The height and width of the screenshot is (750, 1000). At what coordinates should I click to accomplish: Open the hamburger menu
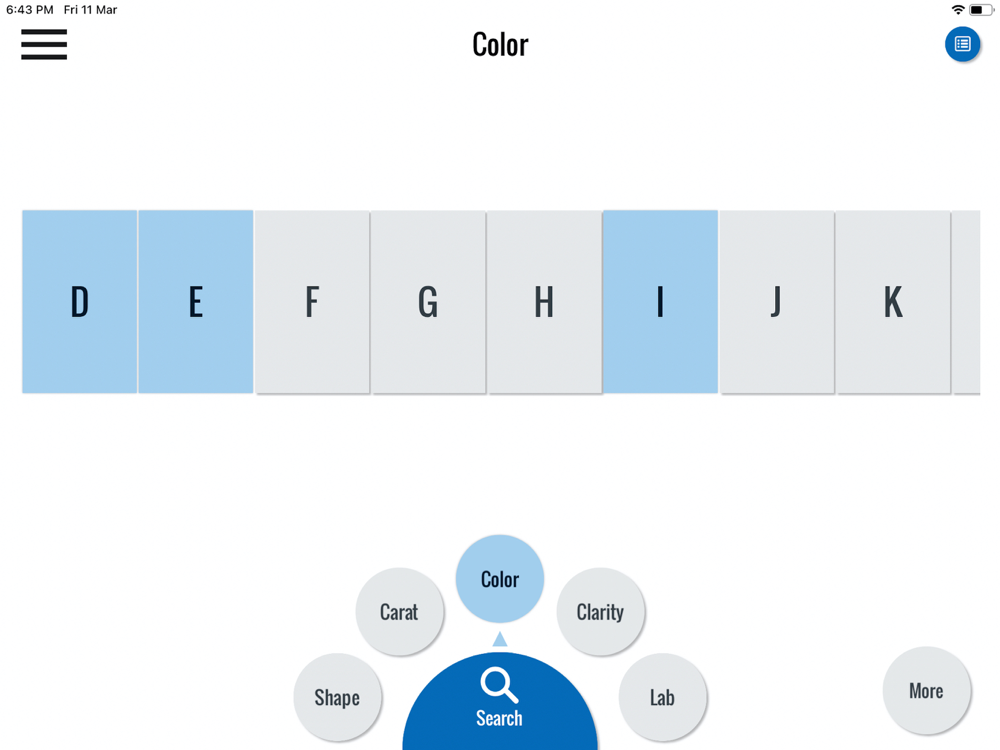click(44, 44)
